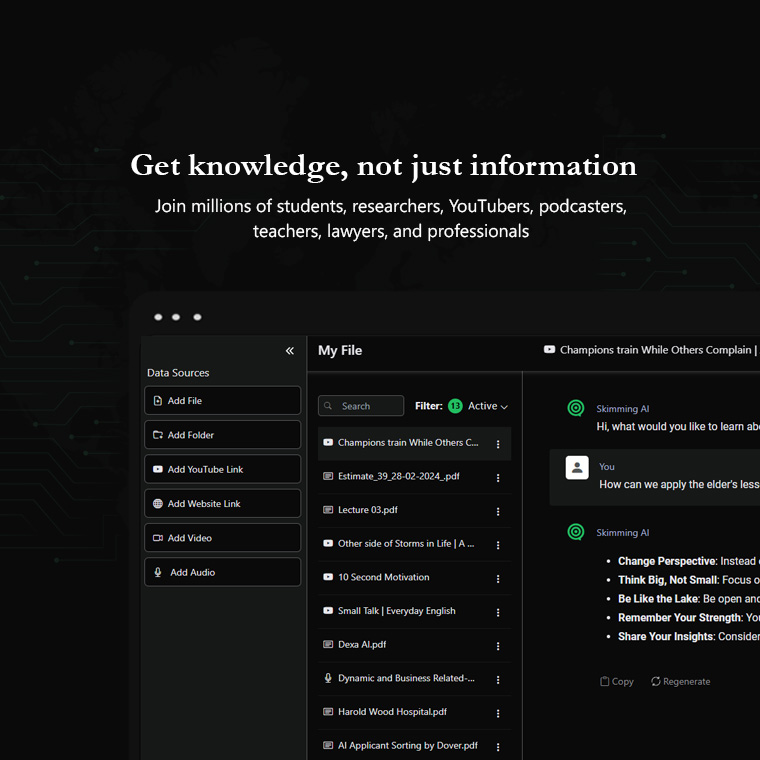760x760 pixels.
Task: Click the microphone icon in Add Audio
Action: 158,572
